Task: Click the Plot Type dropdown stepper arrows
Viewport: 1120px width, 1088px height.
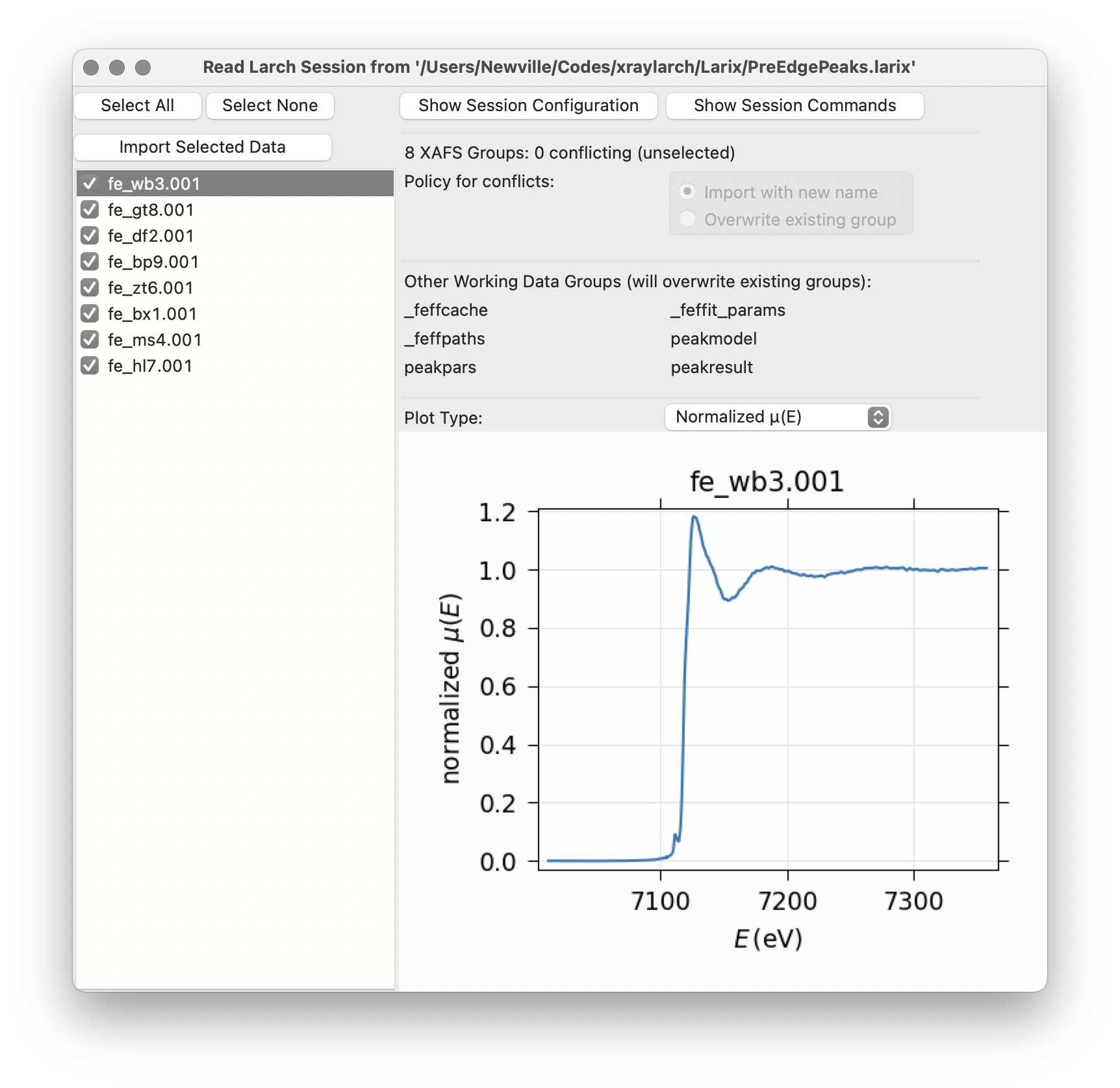Action: (878, 417)
